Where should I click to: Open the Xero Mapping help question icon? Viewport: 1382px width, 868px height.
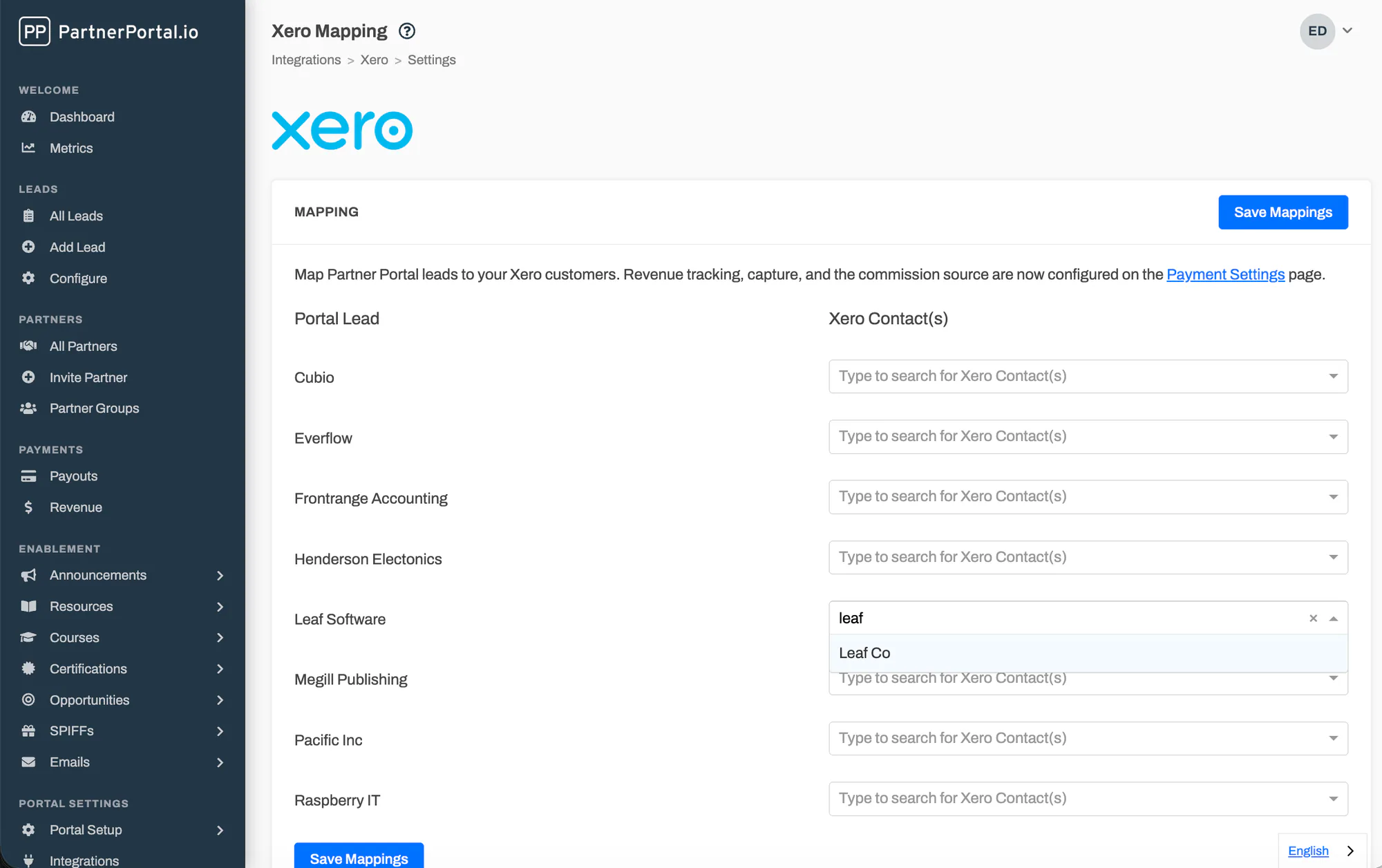[407, 31]
